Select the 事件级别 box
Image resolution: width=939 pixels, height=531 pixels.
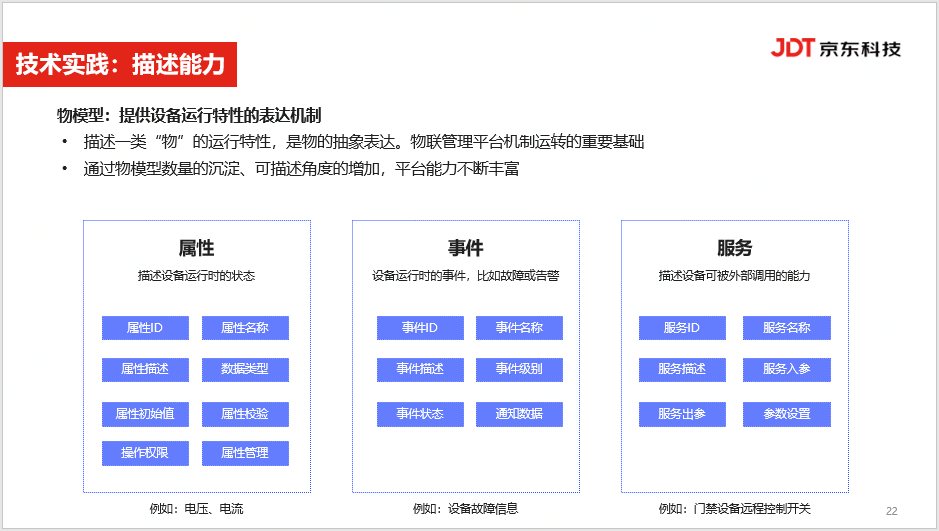(519, 369)
